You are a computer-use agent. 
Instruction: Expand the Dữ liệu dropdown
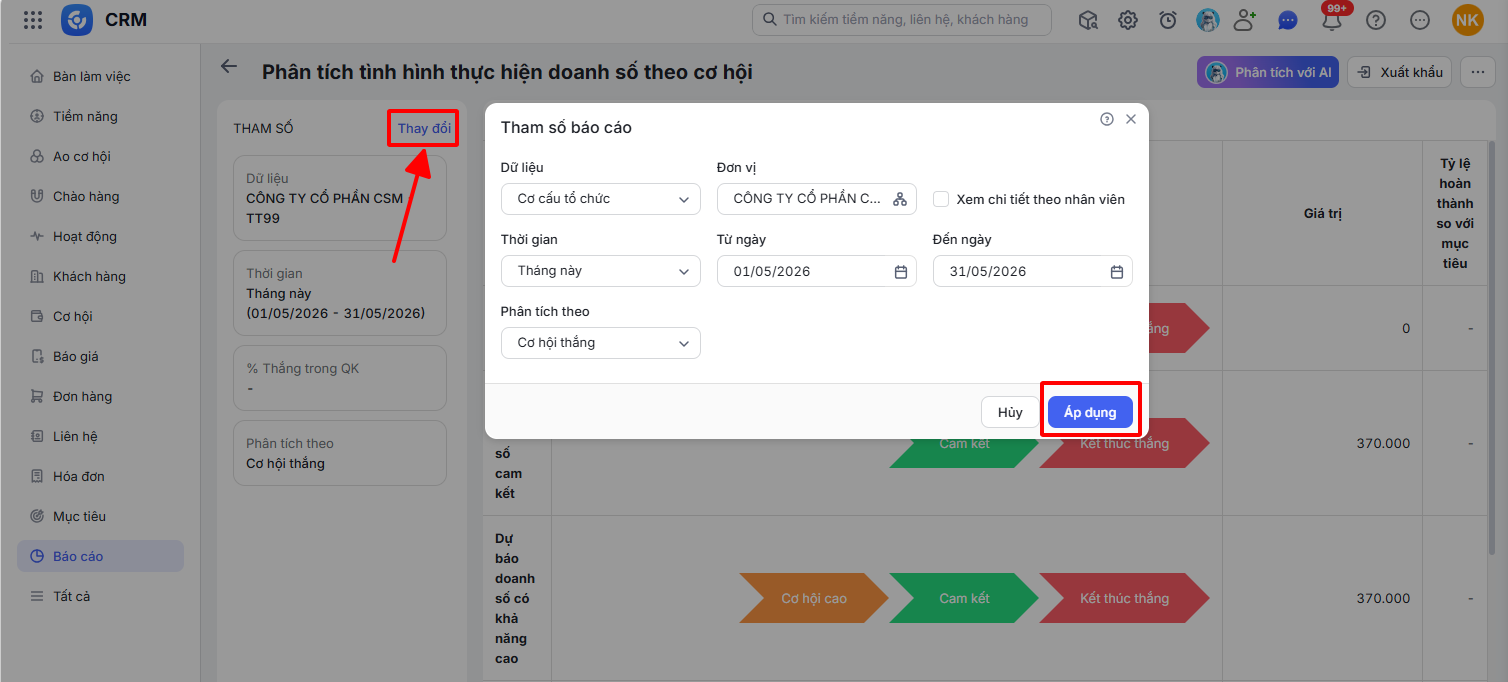(600, 199)
